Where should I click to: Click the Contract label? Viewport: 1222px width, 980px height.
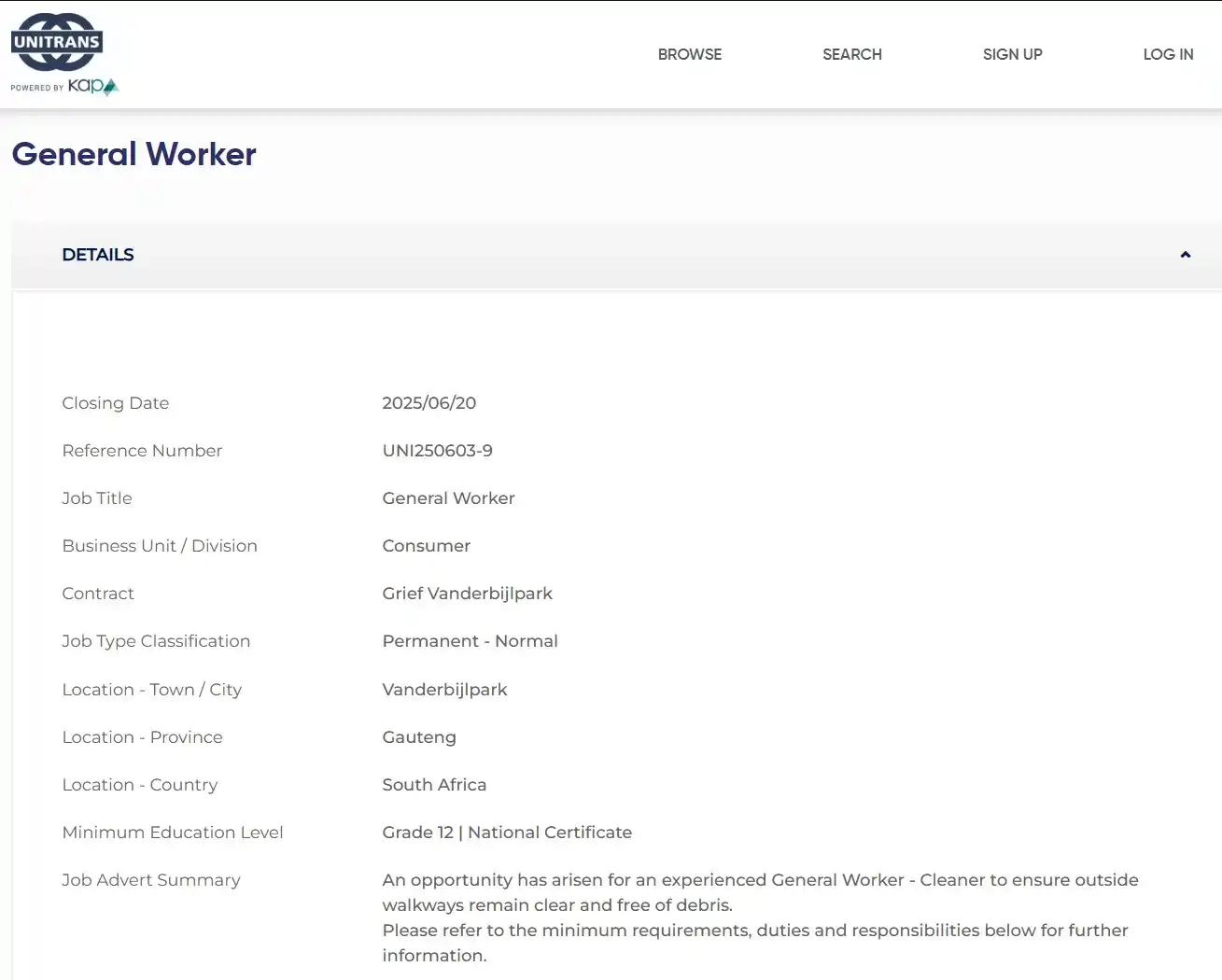click(x=98, y=594)
